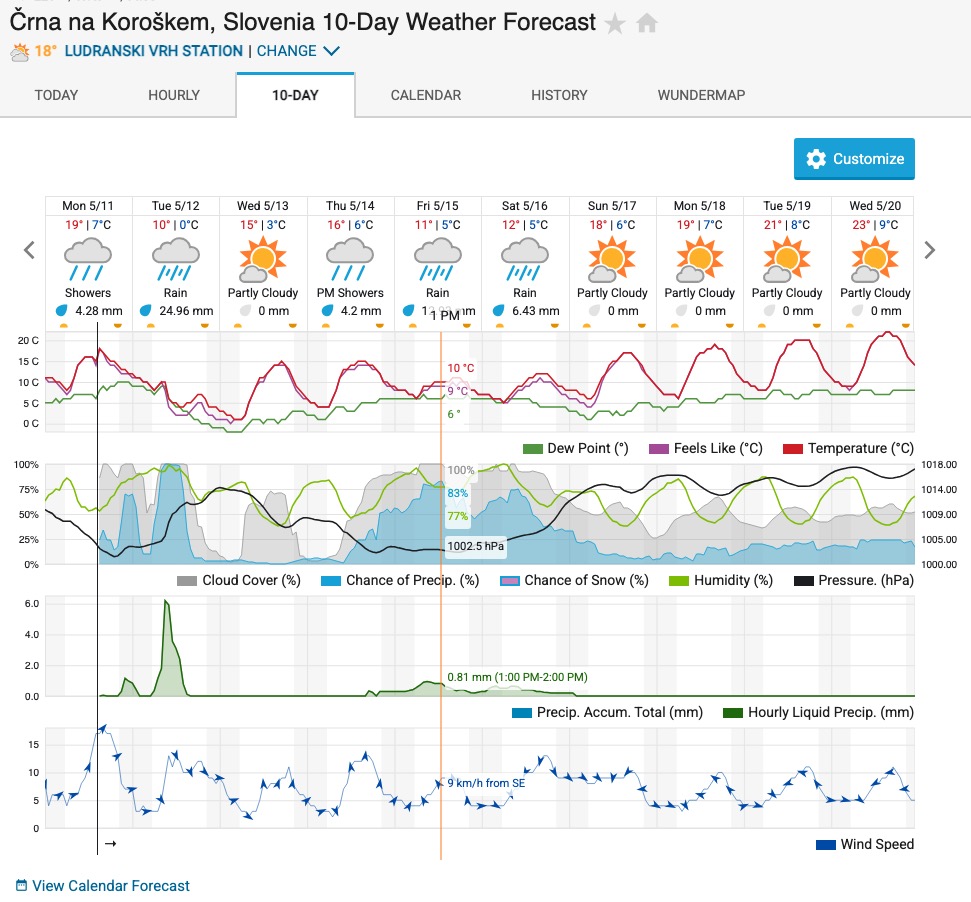Click calendar icon next to View Calendar Forecast
The height and width of the screenshot is (902, 971).
(x=21, y=885)
